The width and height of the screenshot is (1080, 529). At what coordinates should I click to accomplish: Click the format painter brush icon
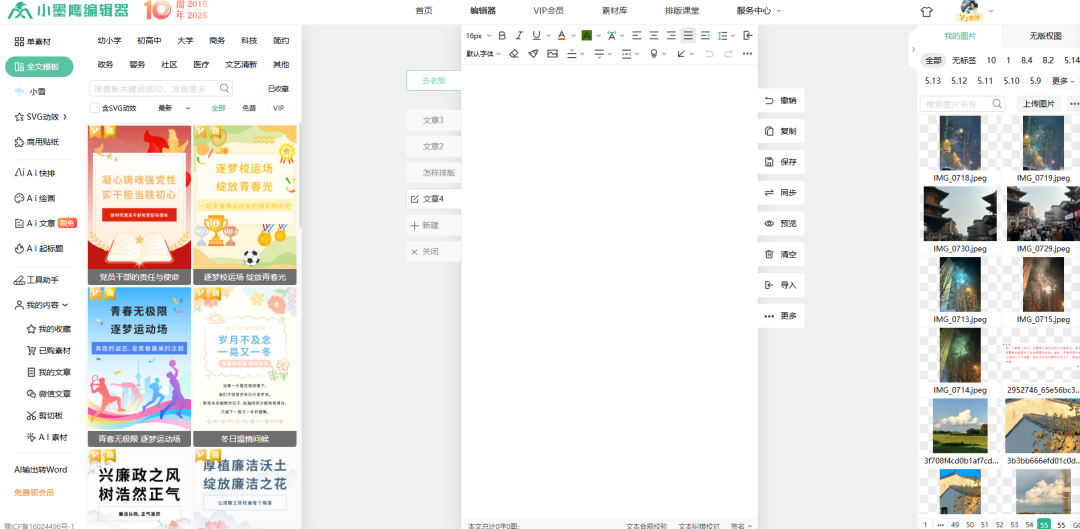tap(533, 54)
